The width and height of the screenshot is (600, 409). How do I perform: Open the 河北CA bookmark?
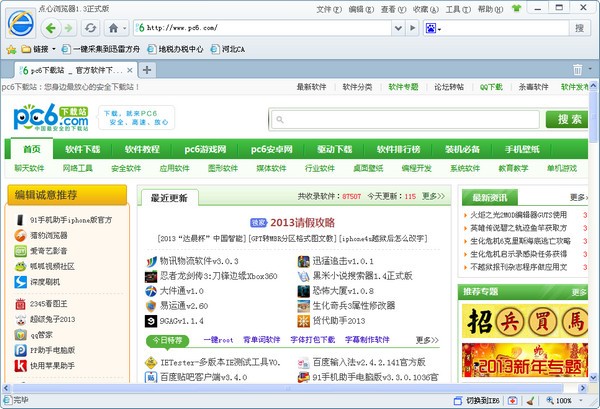tap(228, 49)
